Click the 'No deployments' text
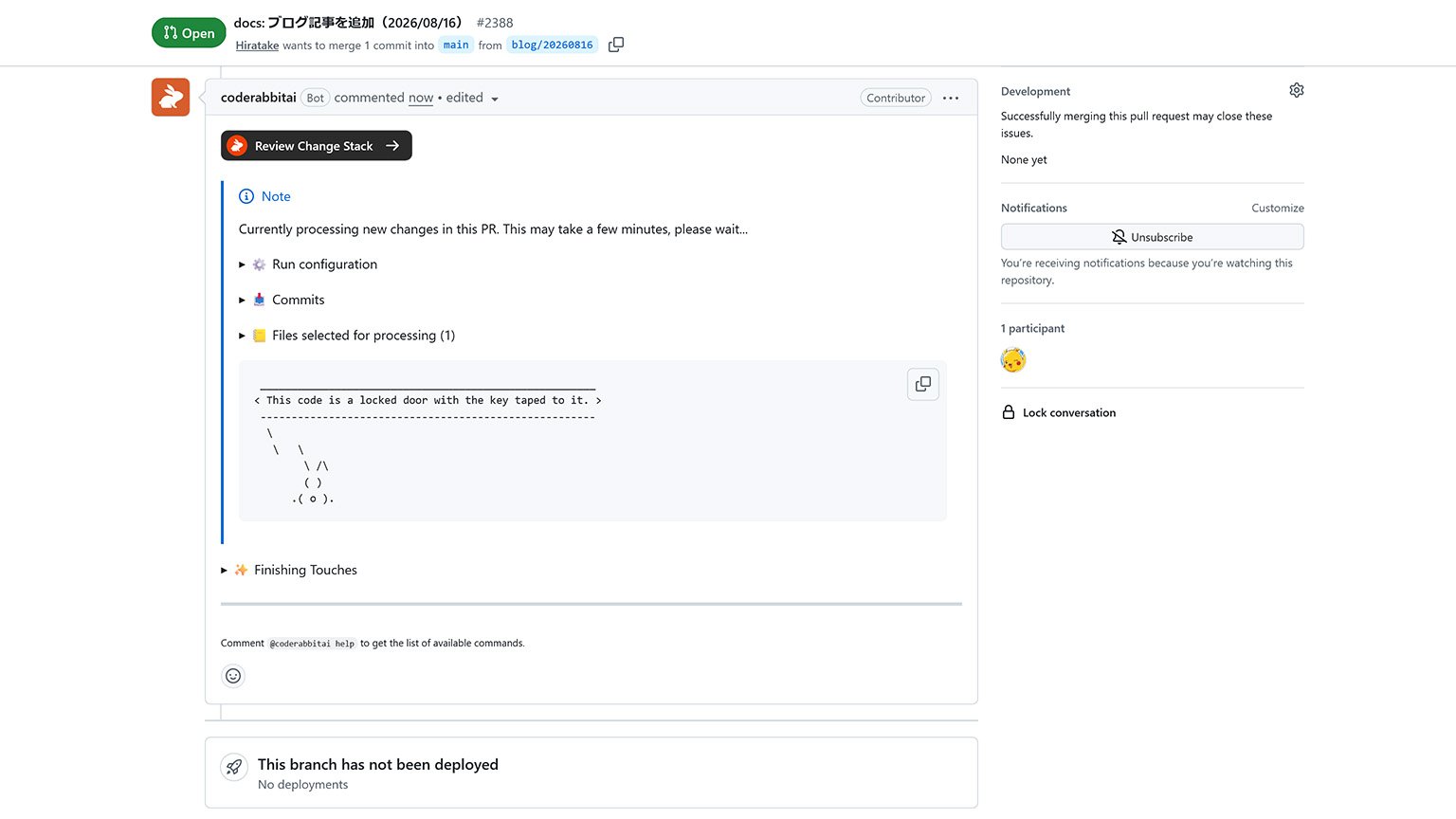Image resolution: width=1456 pixels, height=819 pixels. pyautogui.click(x=302, y=785)
